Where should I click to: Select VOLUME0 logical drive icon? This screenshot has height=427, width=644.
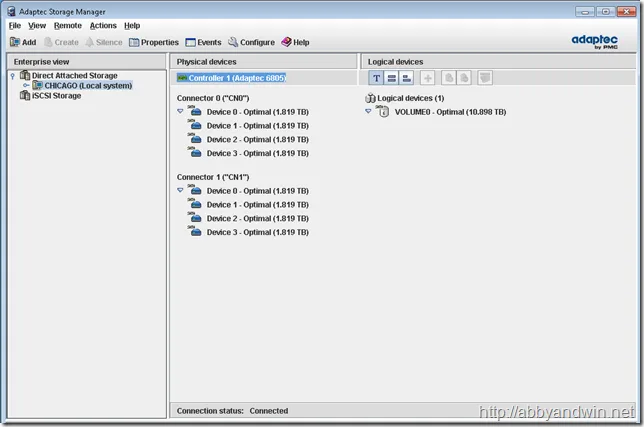coord(384,112)
